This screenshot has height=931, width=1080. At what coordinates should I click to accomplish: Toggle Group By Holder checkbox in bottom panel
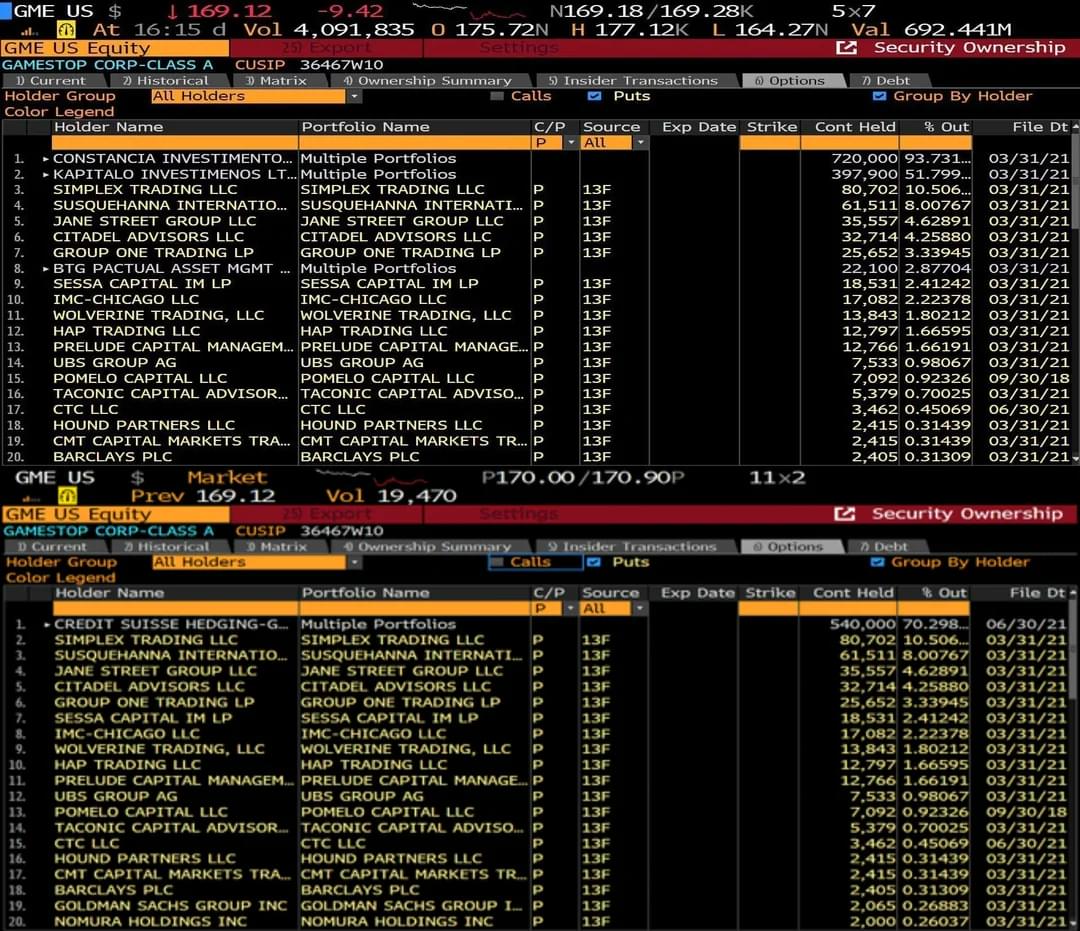(x=878, y=563)
